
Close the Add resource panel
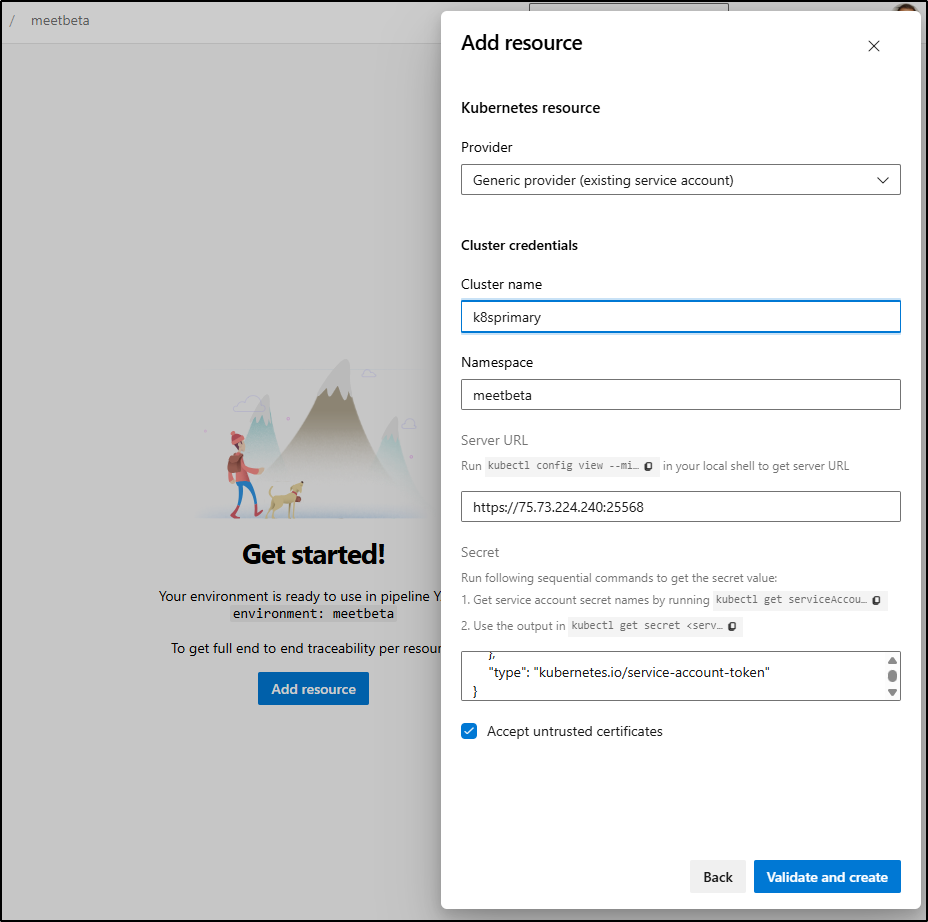[873, 46]
